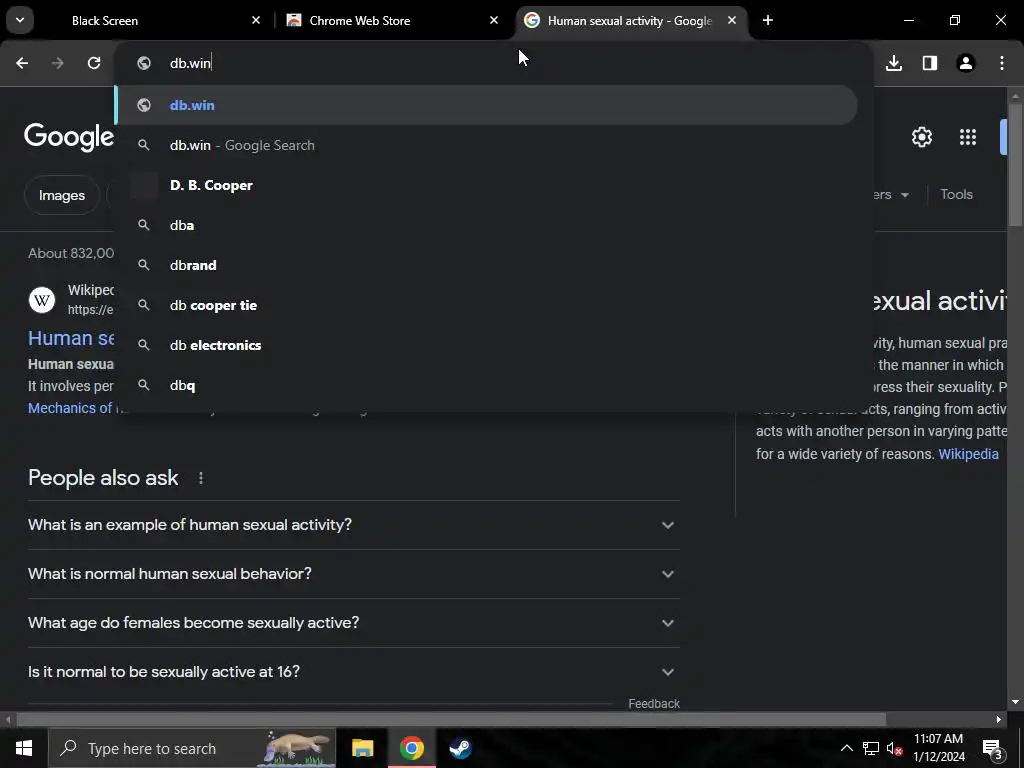Open Google quick settings gear icon
This screenshot has width=1024, height=768.
point(921,137)
